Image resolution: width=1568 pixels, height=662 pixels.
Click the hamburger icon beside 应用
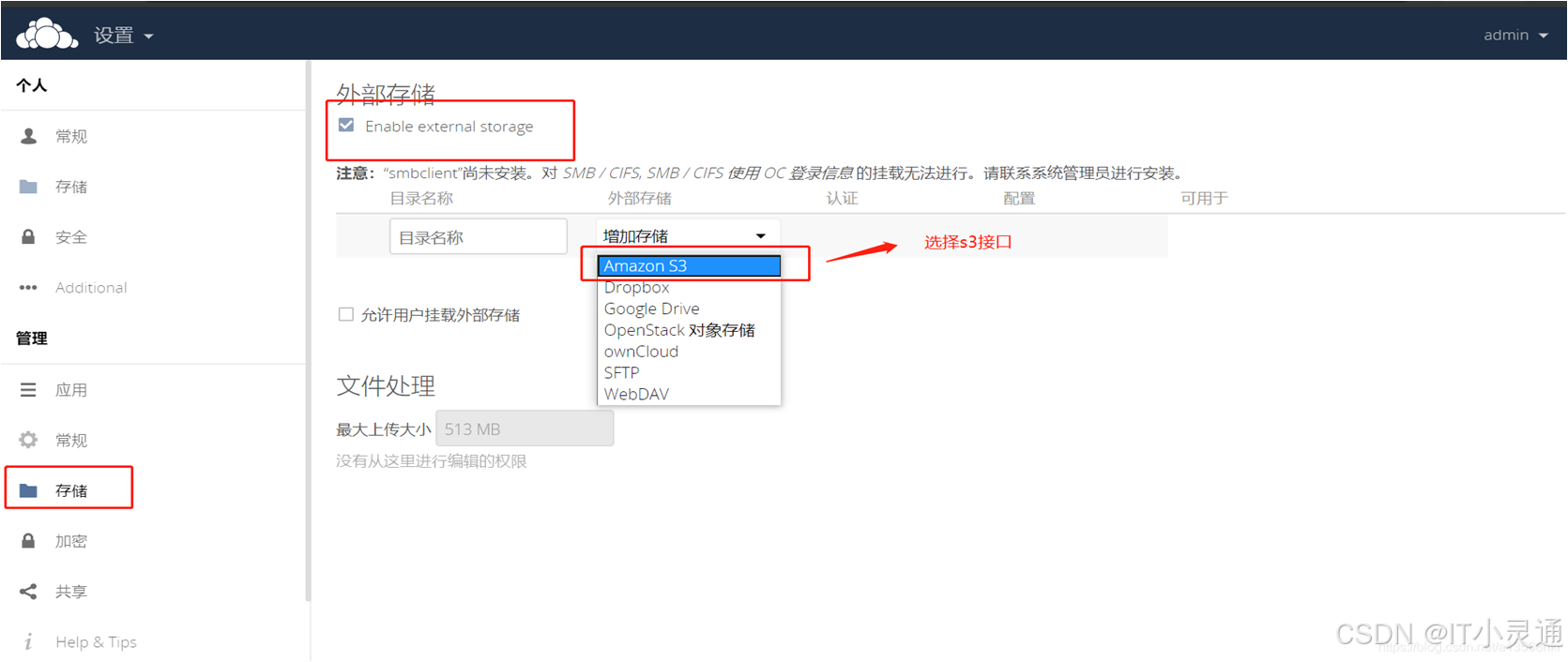click(x=29, y=389)
